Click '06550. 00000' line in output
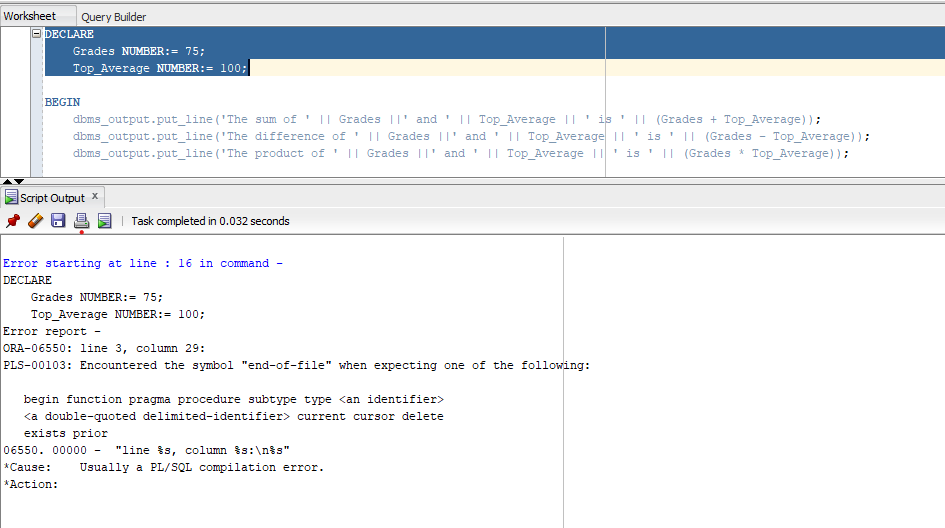The height and width of the screenshot is (528, 945). 146,450
